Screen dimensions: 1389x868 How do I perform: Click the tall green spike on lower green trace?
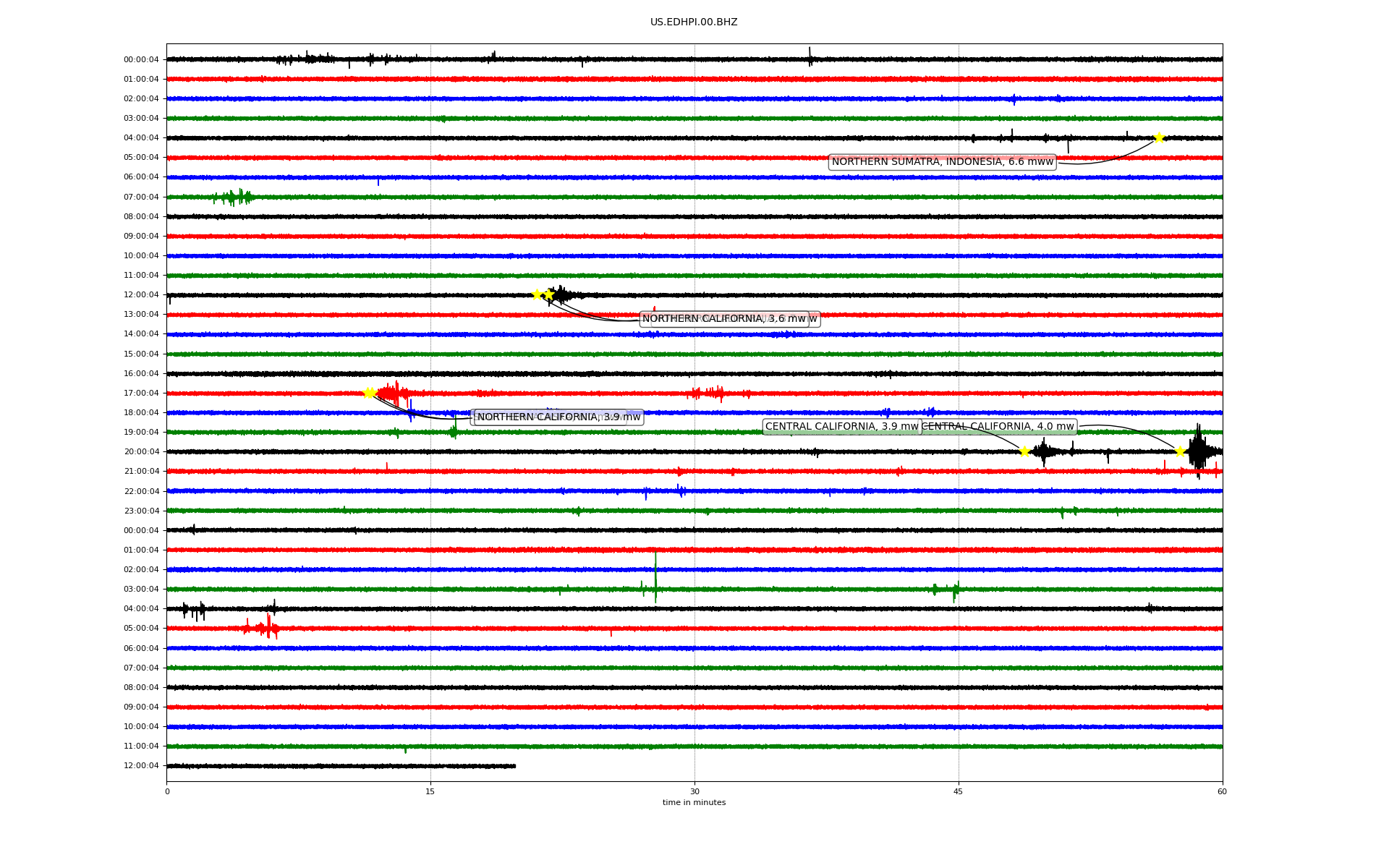pyautogui.click(x=655, y=576)
